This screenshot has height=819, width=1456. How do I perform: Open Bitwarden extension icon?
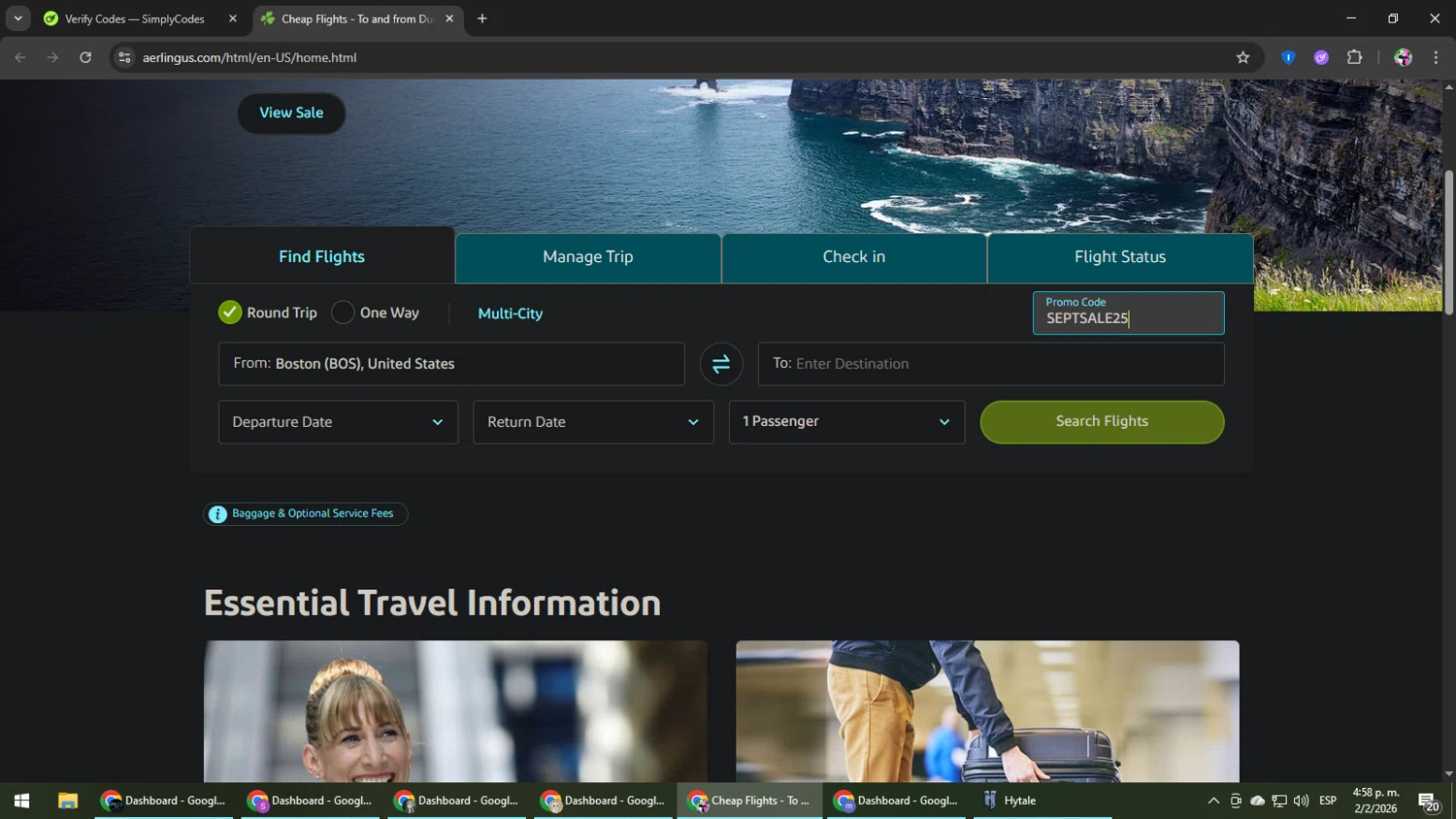[x=1288, y=57]
